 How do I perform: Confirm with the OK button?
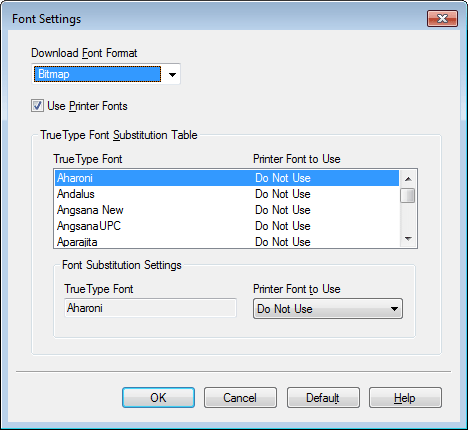[158, 397]
